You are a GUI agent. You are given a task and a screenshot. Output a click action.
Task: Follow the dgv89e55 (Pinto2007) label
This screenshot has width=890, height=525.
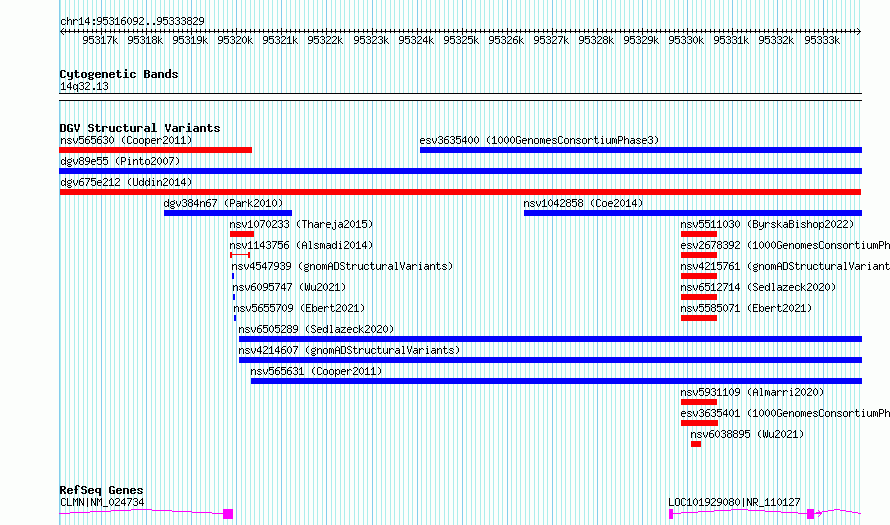120,161
